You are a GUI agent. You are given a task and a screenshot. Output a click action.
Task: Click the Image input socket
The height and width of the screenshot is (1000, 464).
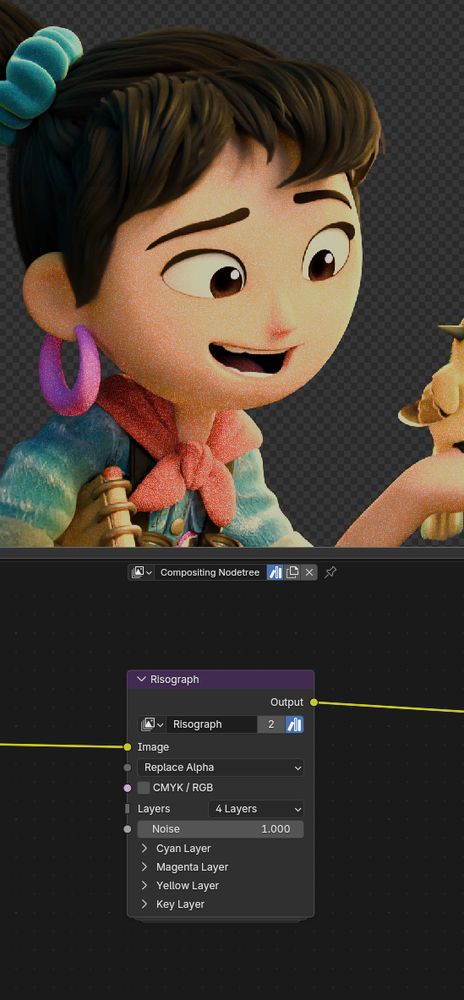click(127, 747)
